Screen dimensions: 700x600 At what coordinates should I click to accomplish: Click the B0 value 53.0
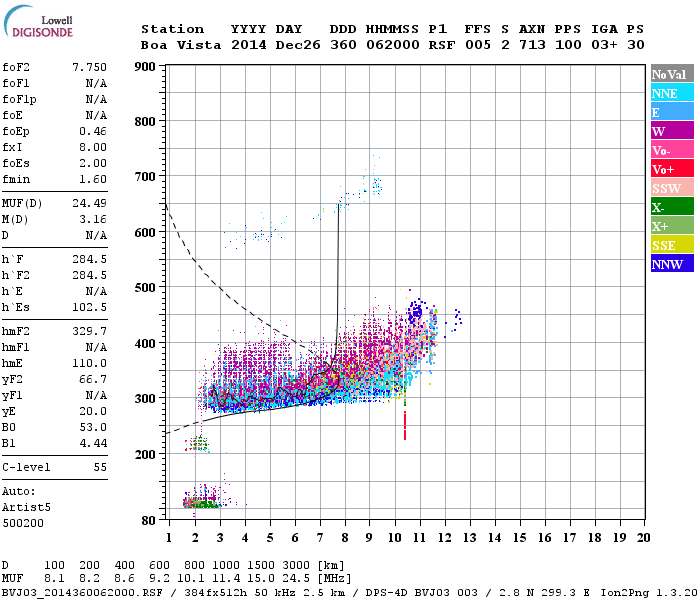click(93, 428)
